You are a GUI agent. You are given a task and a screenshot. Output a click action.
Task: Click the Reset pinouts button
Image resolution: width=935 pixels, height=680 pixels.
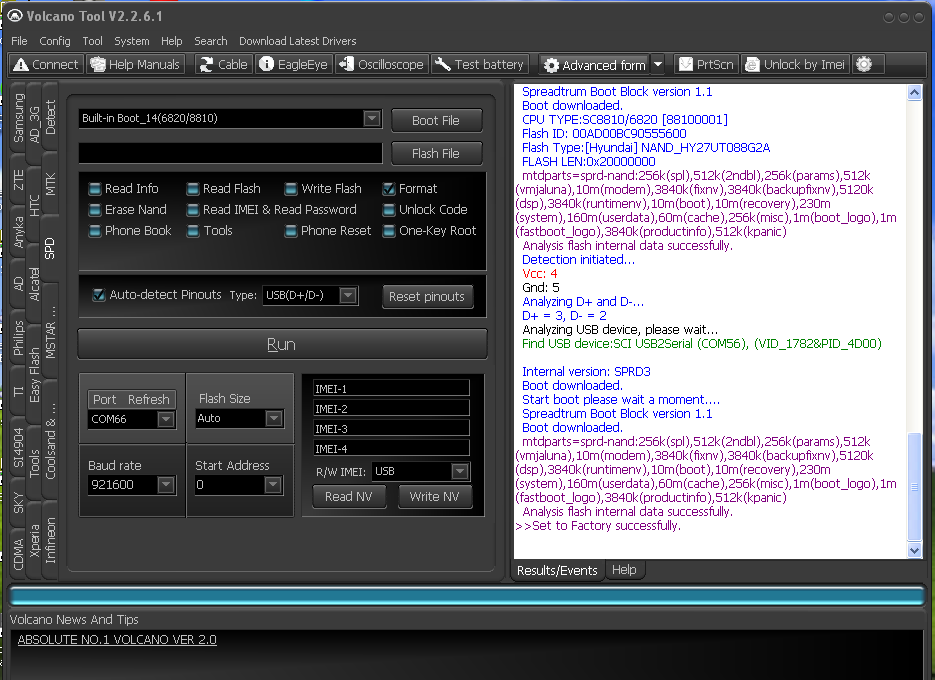coord(427,296)
